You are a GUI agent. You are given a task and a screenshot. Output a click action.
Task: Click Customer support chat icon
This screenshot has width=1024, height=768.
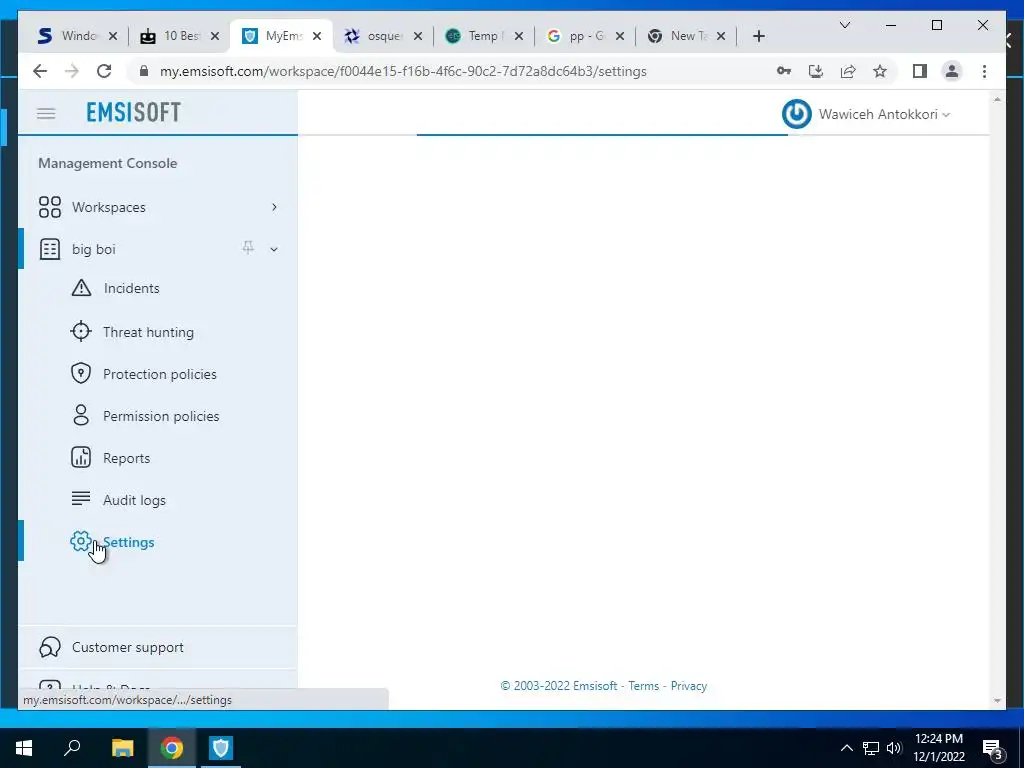pos(50,647)
